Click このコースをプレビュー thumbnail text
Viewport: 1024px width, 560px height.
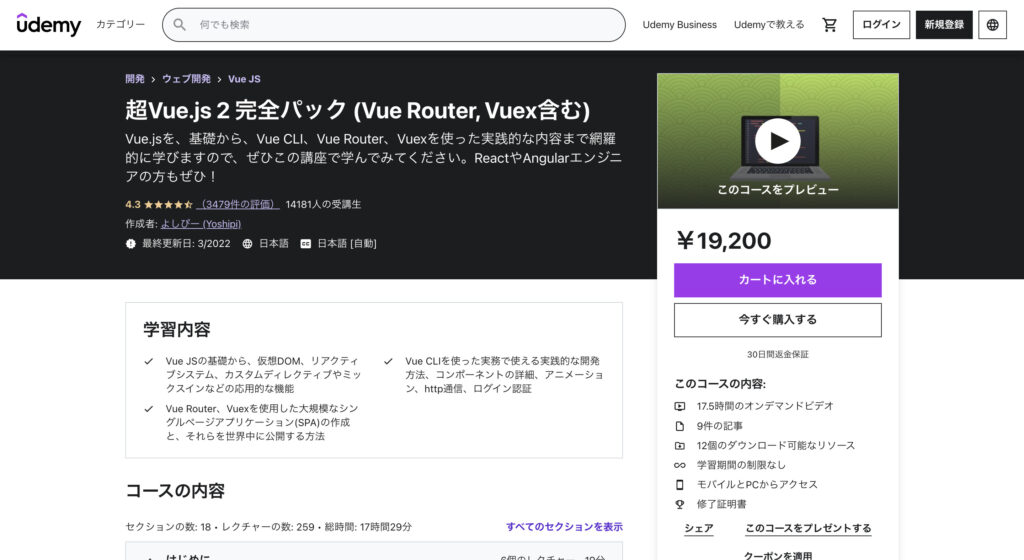pos(777,189)
